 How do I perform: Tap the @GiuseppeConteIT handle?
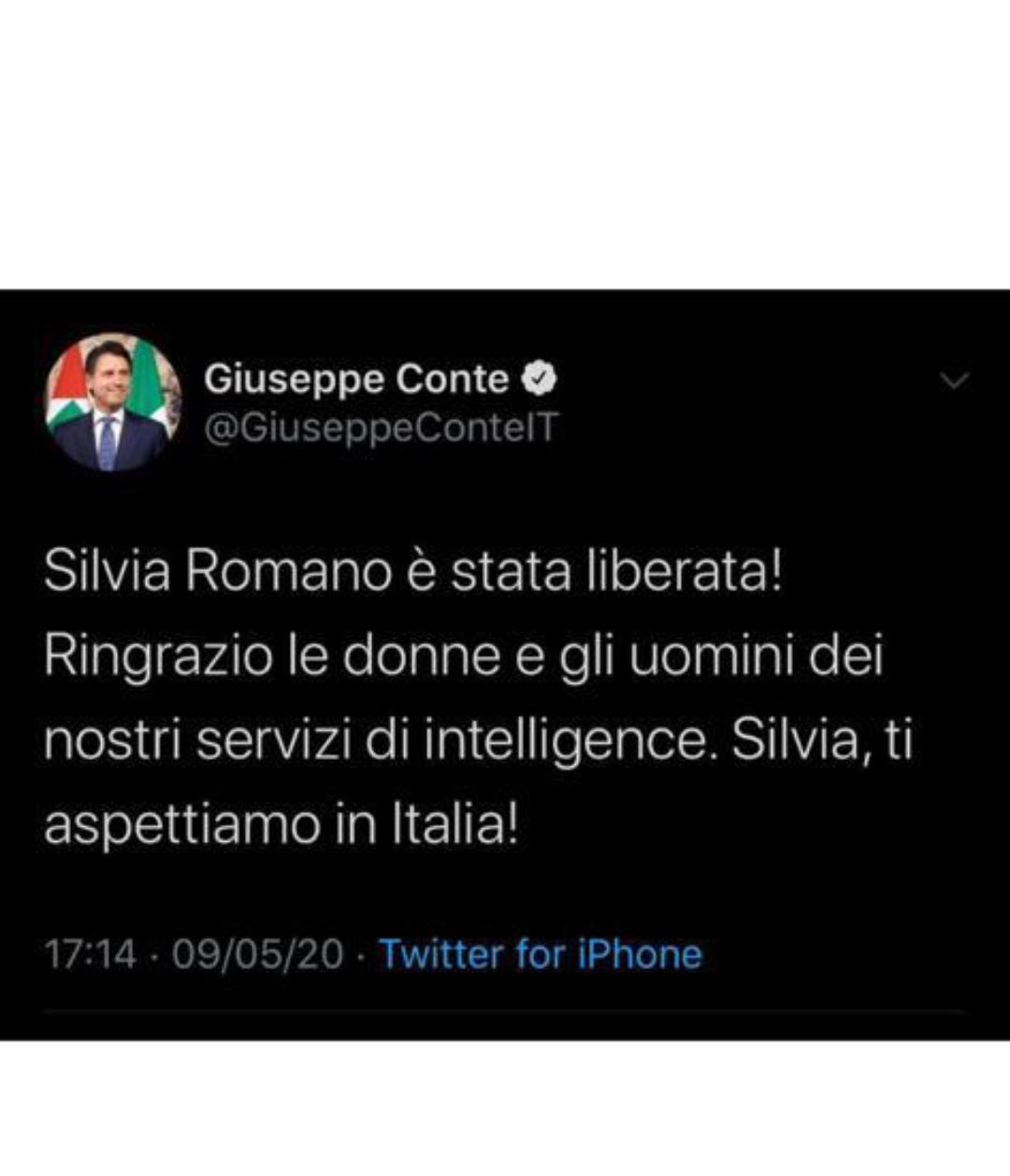[x=380, y=428]
